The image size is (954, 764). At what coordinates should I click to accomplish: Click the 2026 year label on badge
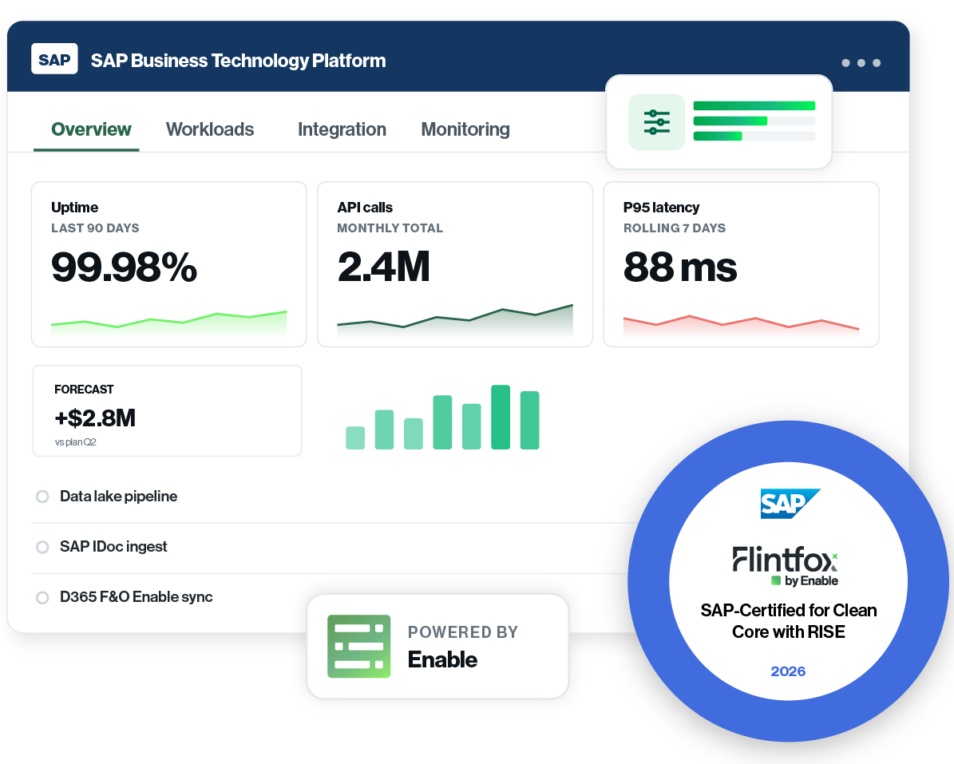pos(788,671)
